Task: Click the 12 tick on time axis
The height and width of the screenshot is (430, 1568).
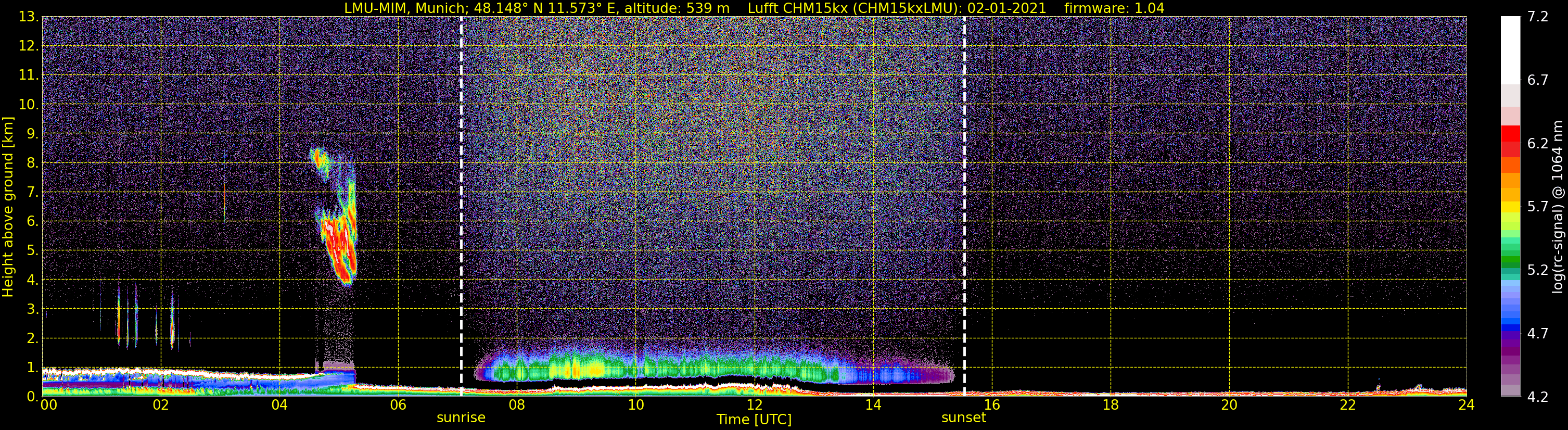Action: click(754, 405)
